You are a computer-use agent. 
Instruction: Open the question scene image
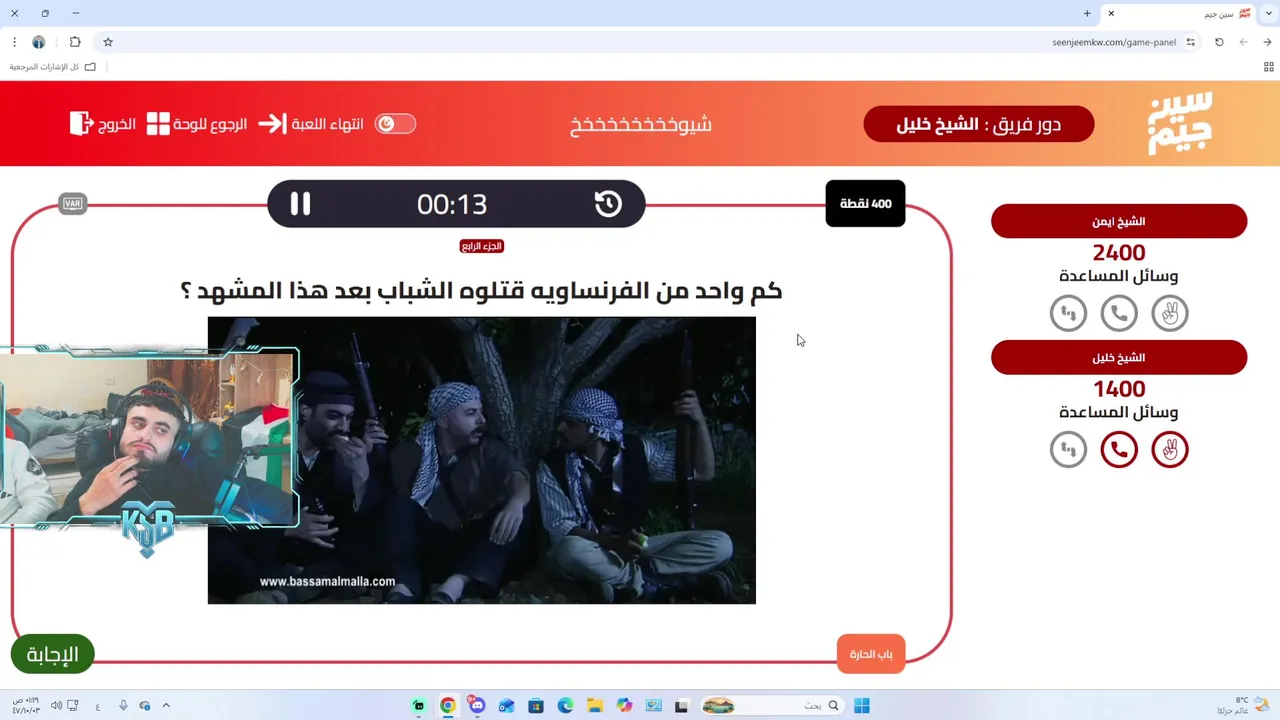[481, 460]
